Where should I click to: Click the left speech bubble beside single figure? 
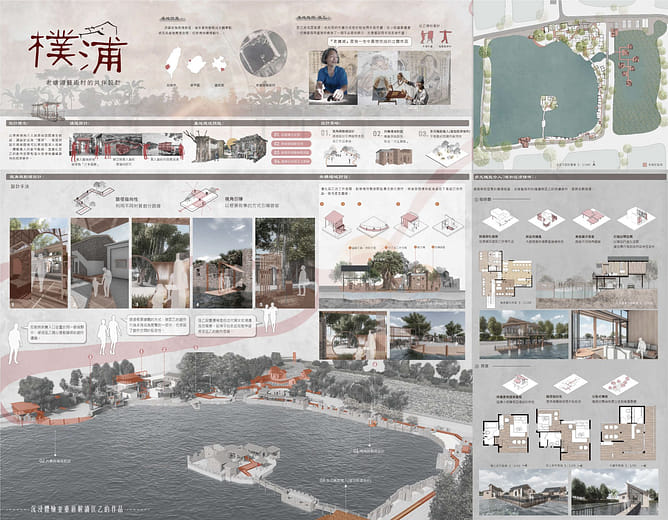coord(58,333)
